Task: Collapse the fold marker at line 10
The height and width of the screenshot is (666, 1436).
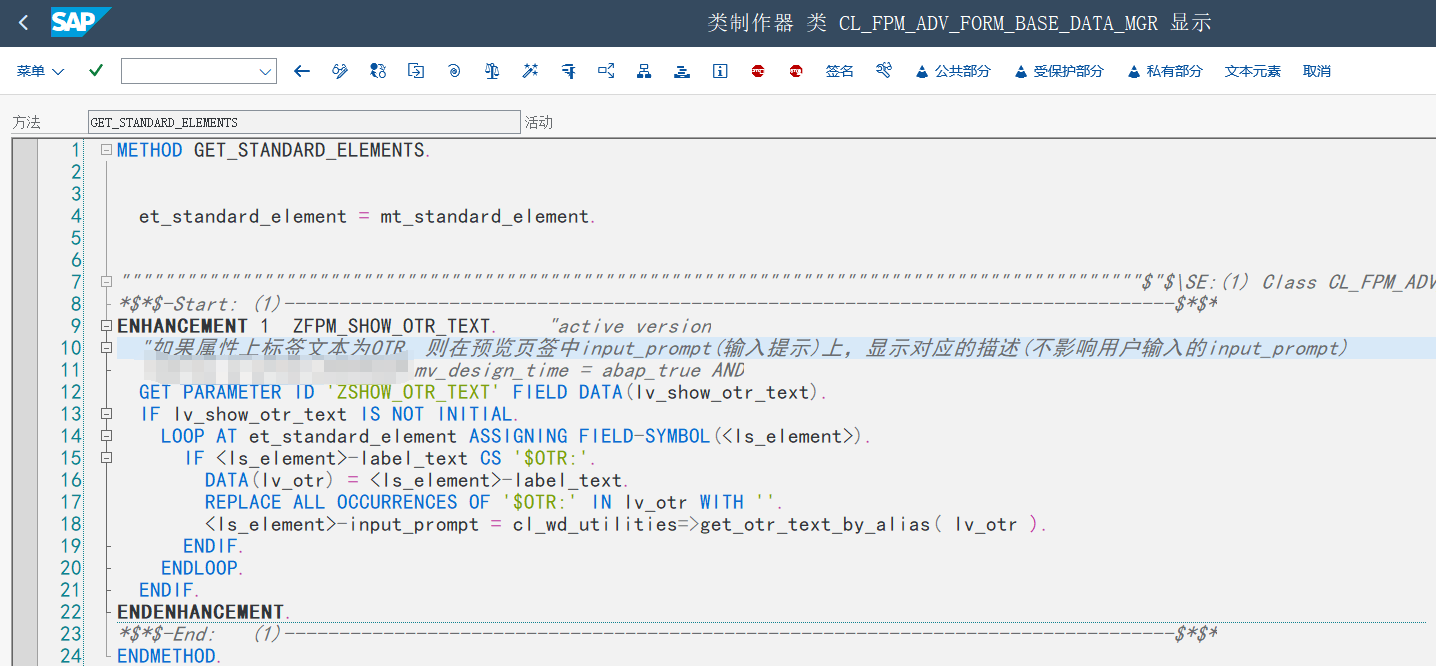Action: pyautogui.click(x=106, y=348)
